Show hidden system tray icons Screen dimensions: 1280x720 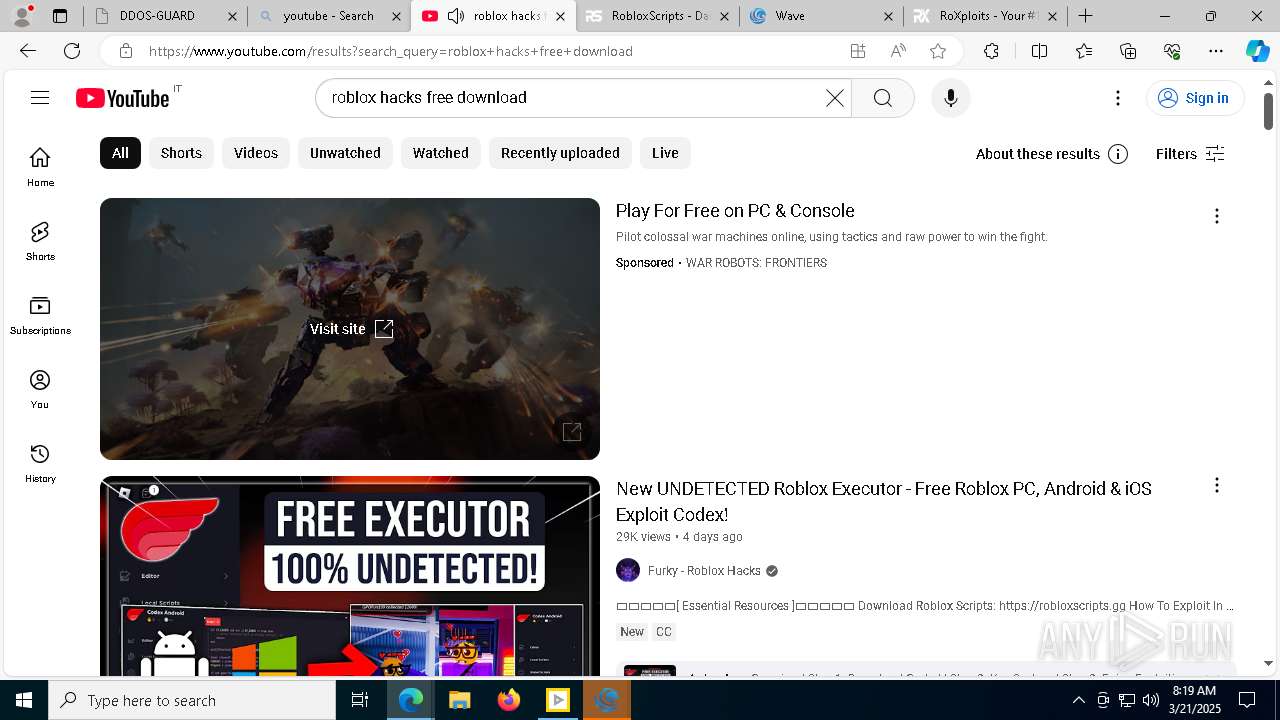coord(1078,700)
